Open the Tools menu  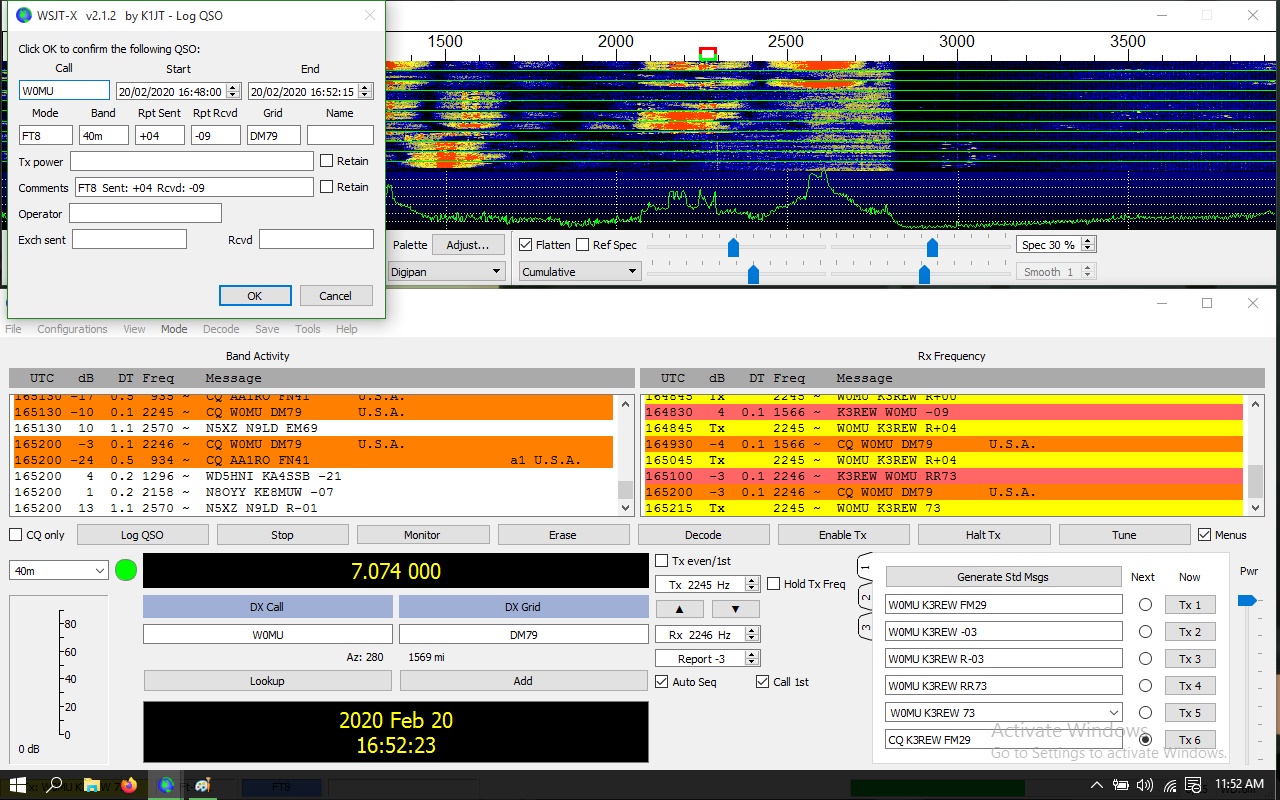(308, 329)
